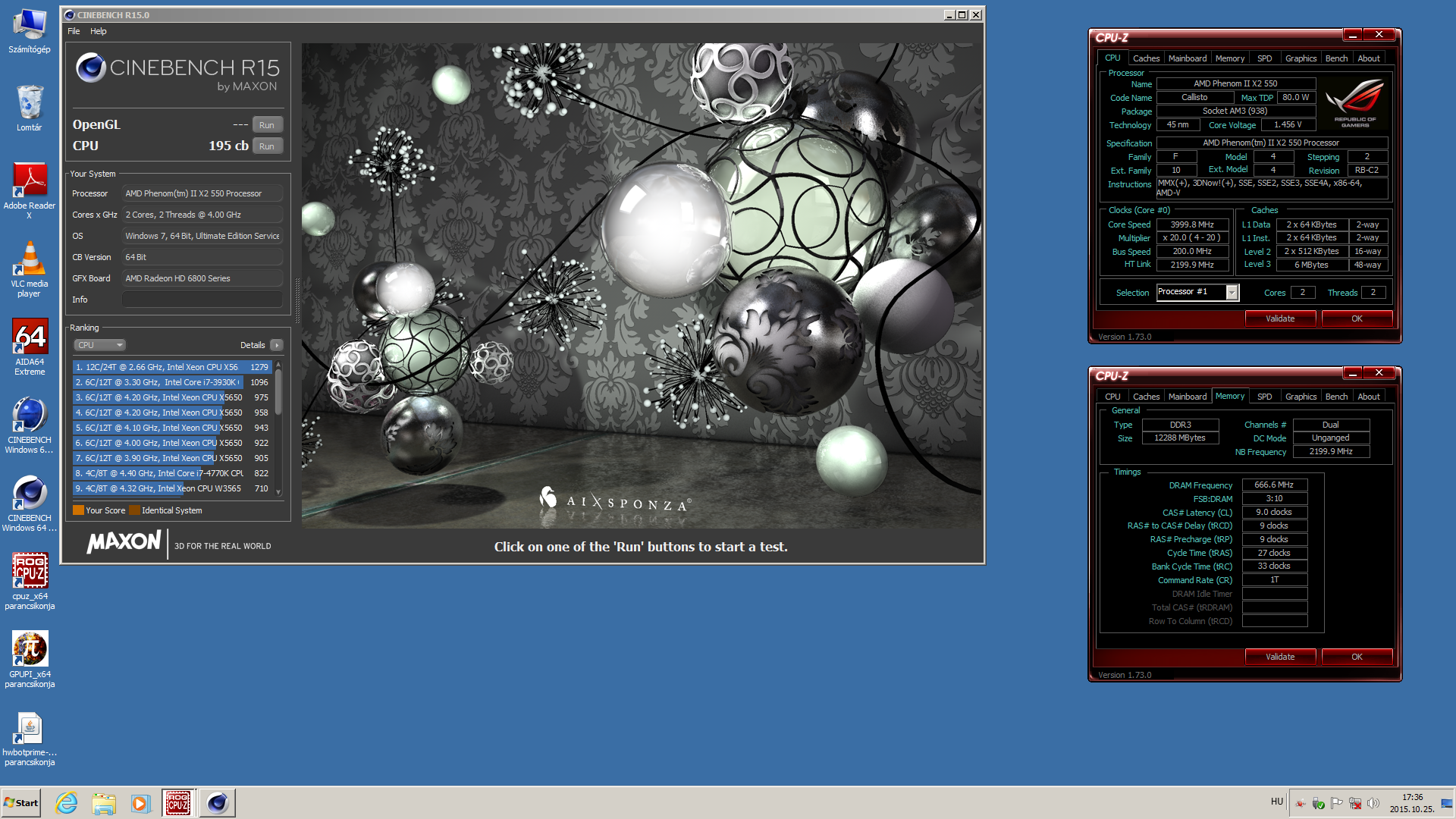Click the Start button
Screen dimensions: 1456x819
click(x=20, y=803)
